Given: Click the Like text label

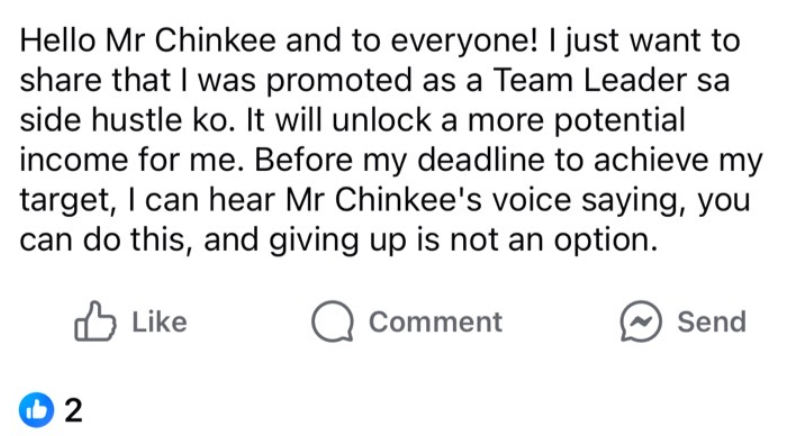Looking at the screenshot, I should [x=160, y=322].
